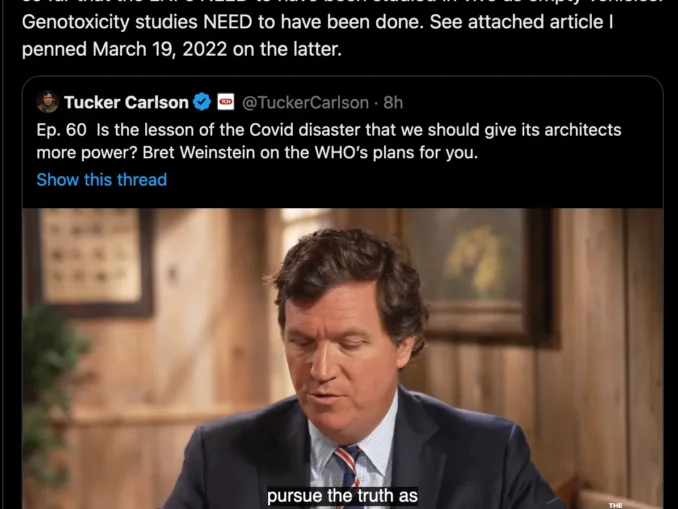Click the framed chart on the video's wall
Image resolution: width=678 pixels, height=509 pixels.
point(93,260)
